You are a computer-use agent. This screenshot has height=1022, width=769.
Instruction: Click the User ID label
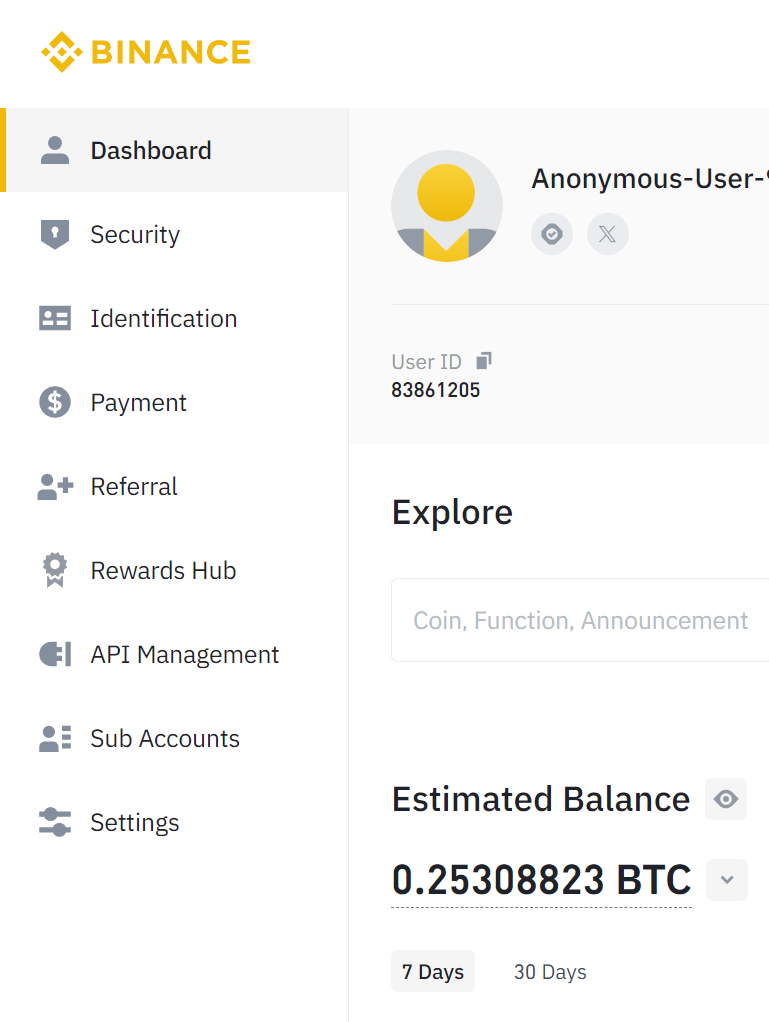point(426,362)
